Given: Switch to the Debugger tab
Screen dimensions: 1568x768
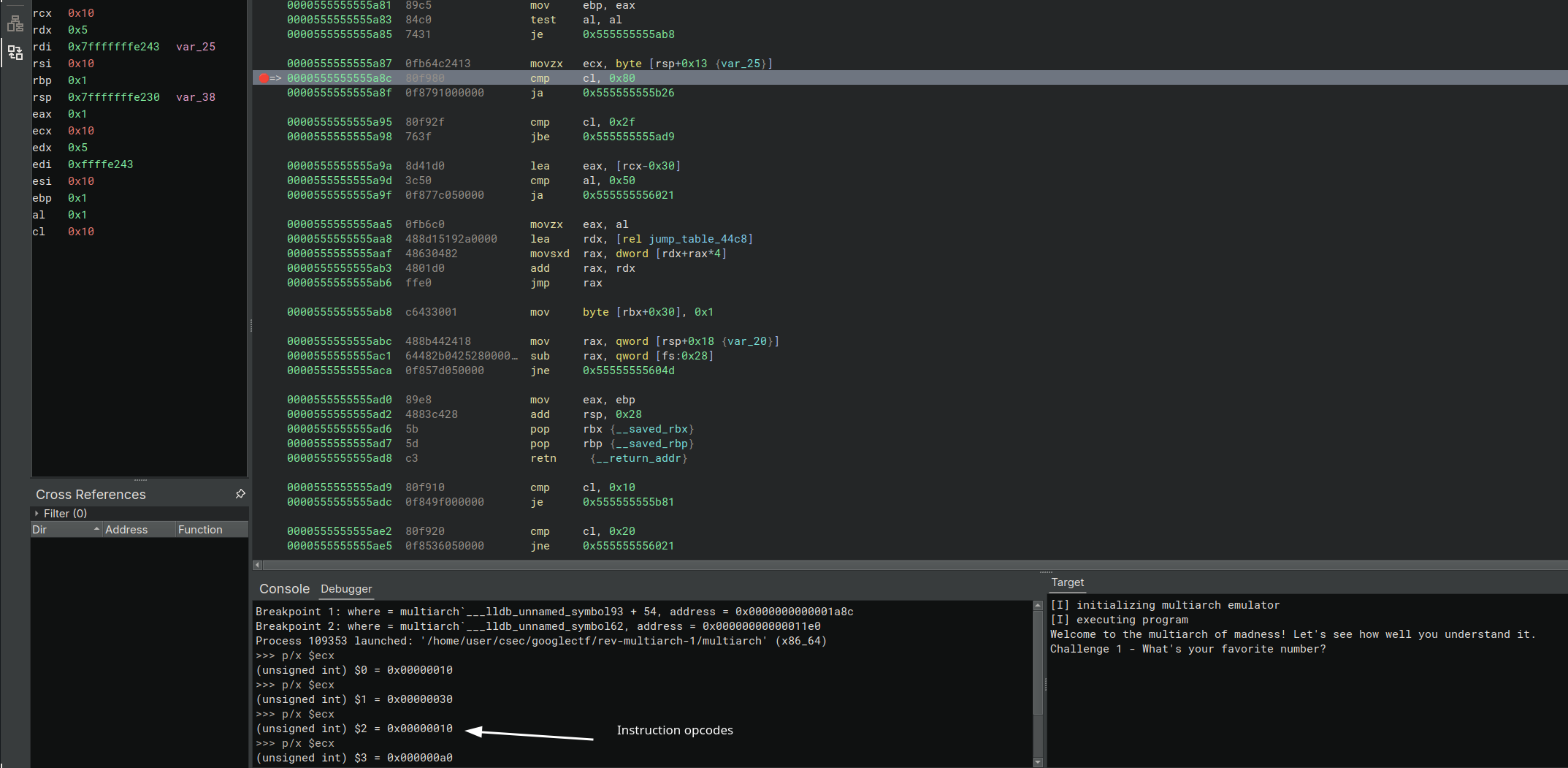Looking at the screenshot, I should click(346, 589).
